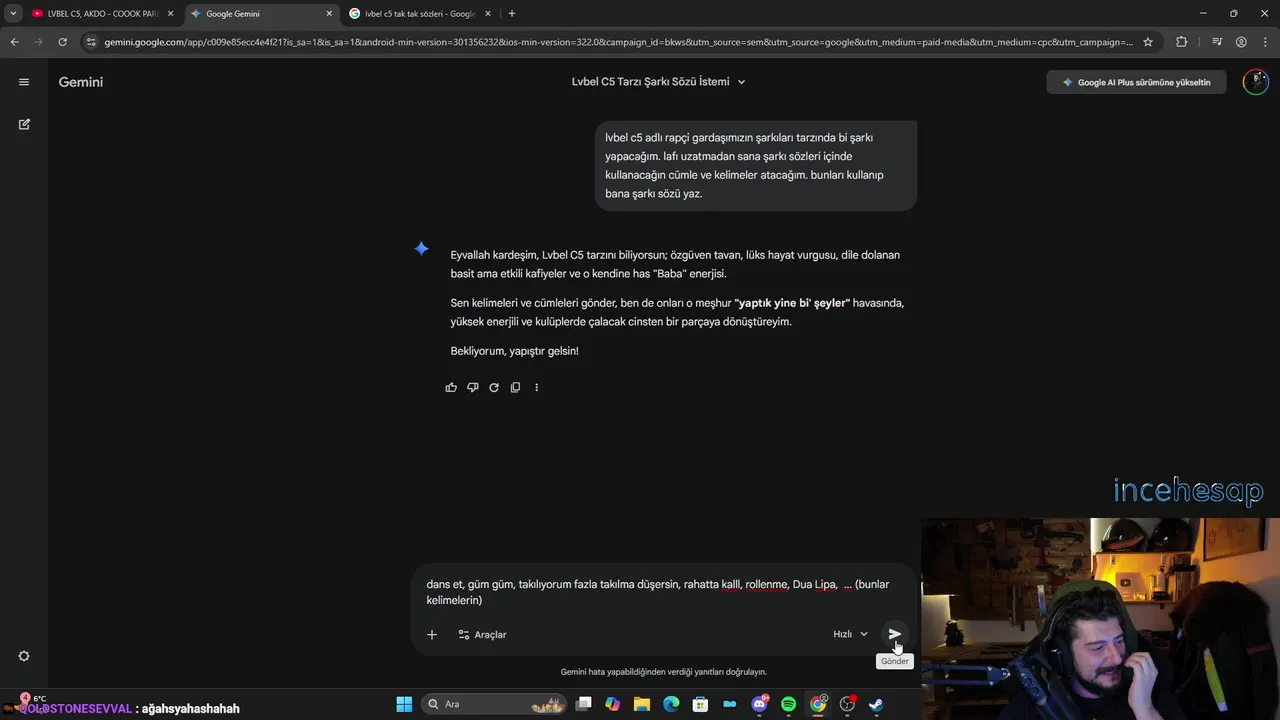Open Discord from the taskbar
Screen dimensions: 1280x720
(759, 704)
